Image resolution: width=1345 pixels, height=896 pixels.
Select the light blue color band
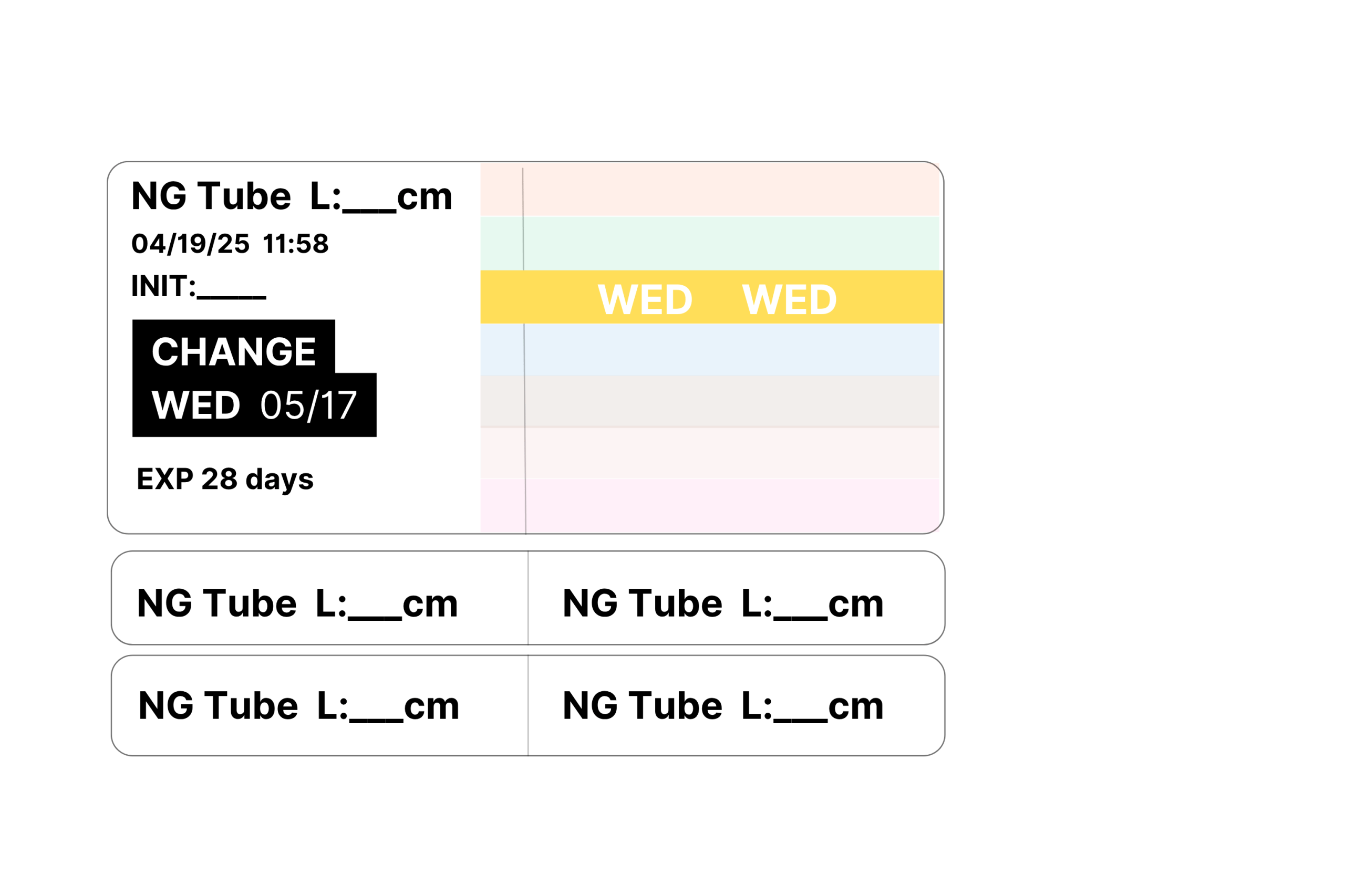coord(709,349)
